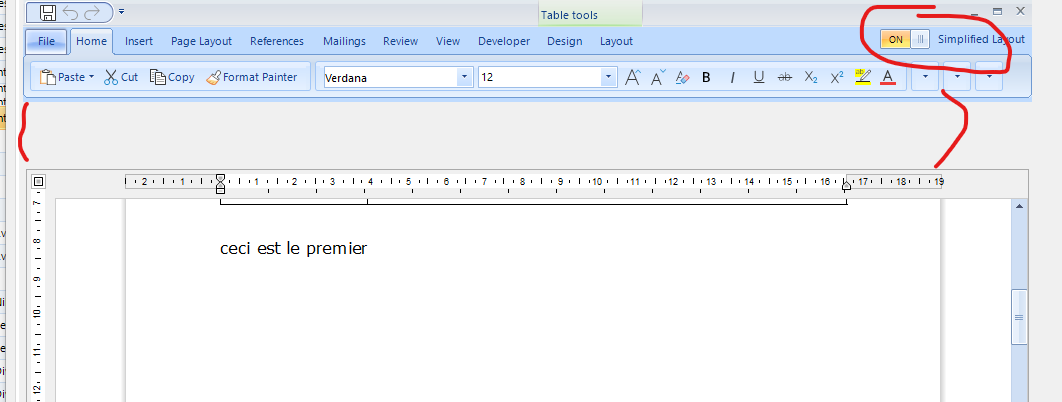Apply strikethrough formatting
The image size is (1062, 402).
(785, 77)
